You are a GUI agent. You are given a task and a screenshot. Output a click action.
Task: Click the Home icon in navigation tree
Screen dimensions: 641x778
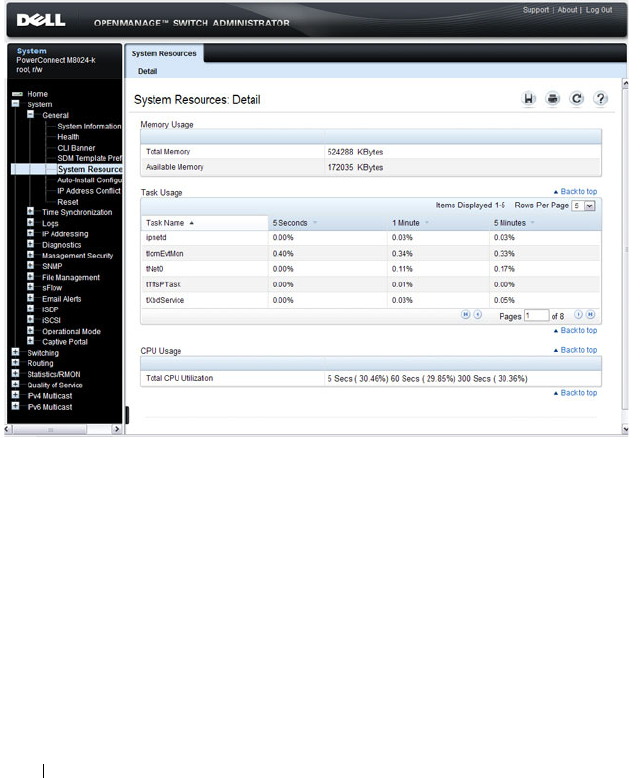[17, 94]
